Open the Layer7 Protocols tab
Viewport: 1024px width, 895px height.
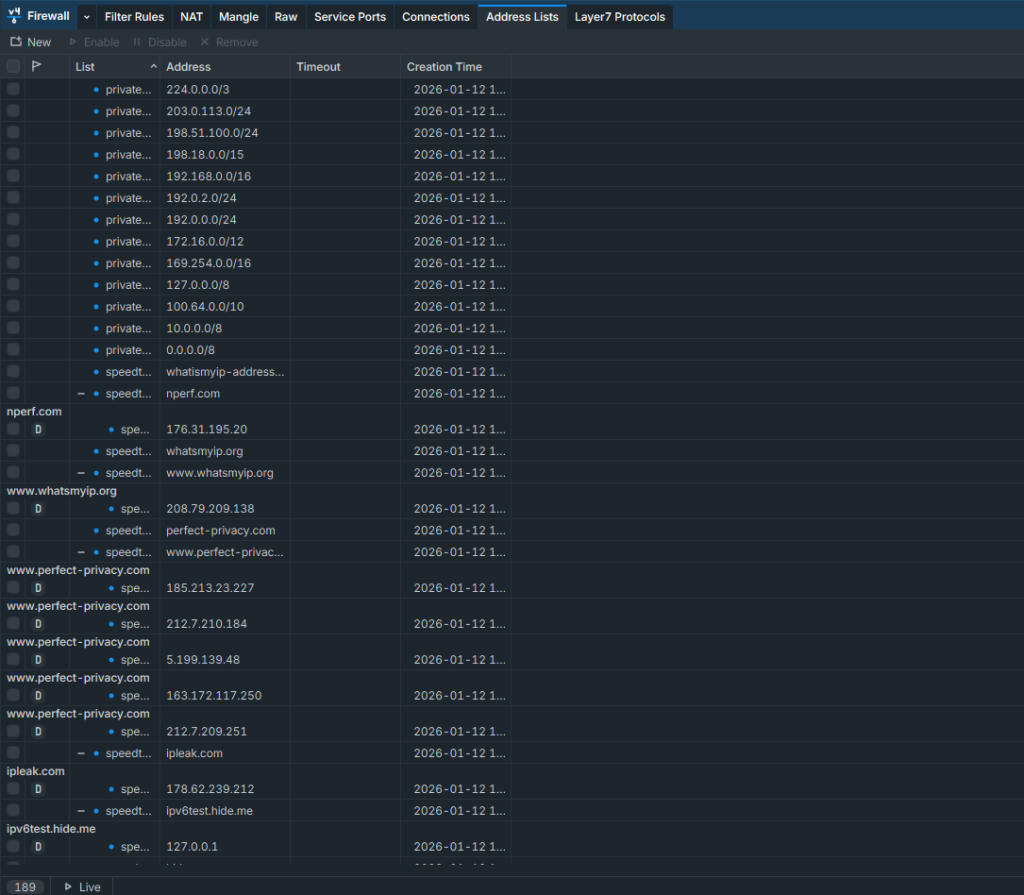(x=619, y=16)
